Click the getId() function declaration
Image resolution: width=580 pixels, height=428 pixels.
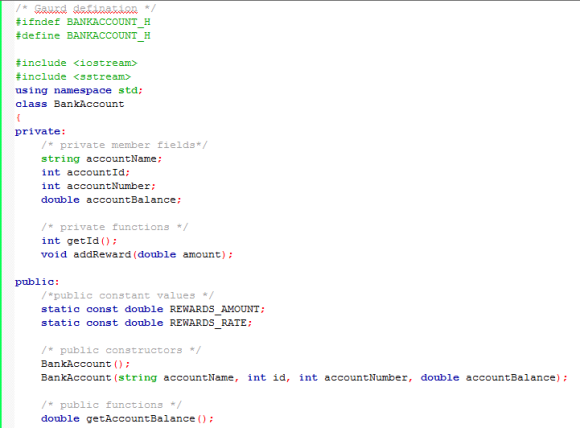[x=79, y=241]
